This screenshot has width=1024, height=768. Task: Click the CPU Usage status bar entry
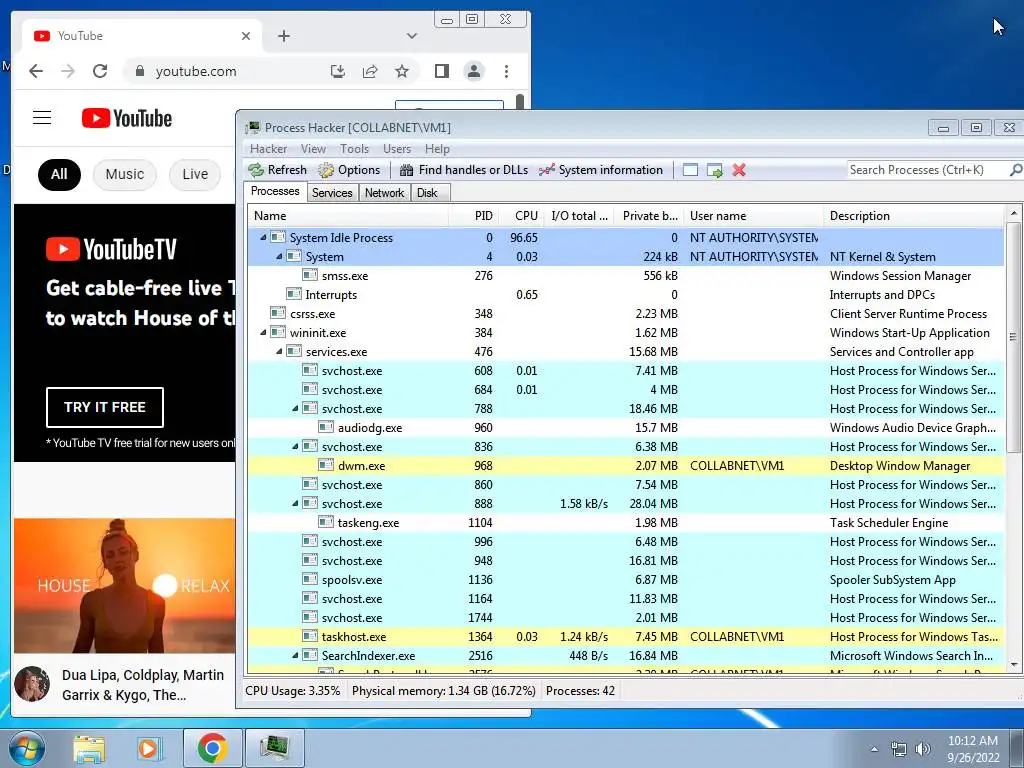tap(293, 691)
